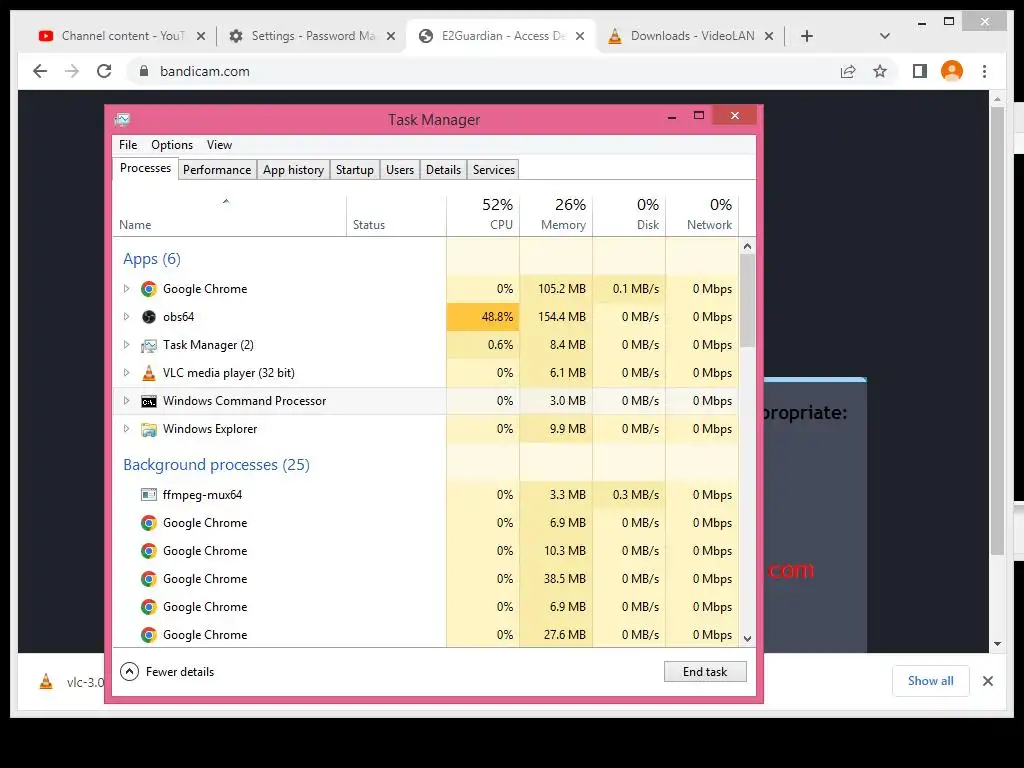Click the Status column header
This screenshot has width=1024, height=768.
coord(396,215)
